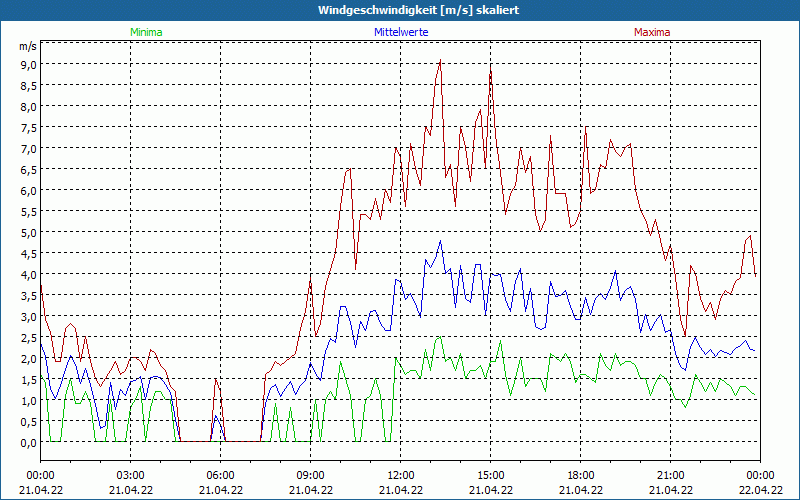Viewport: 800px width, 500px height.
Task: Click the 21.04.22 date under 03:00
Action: click(131, 490)
